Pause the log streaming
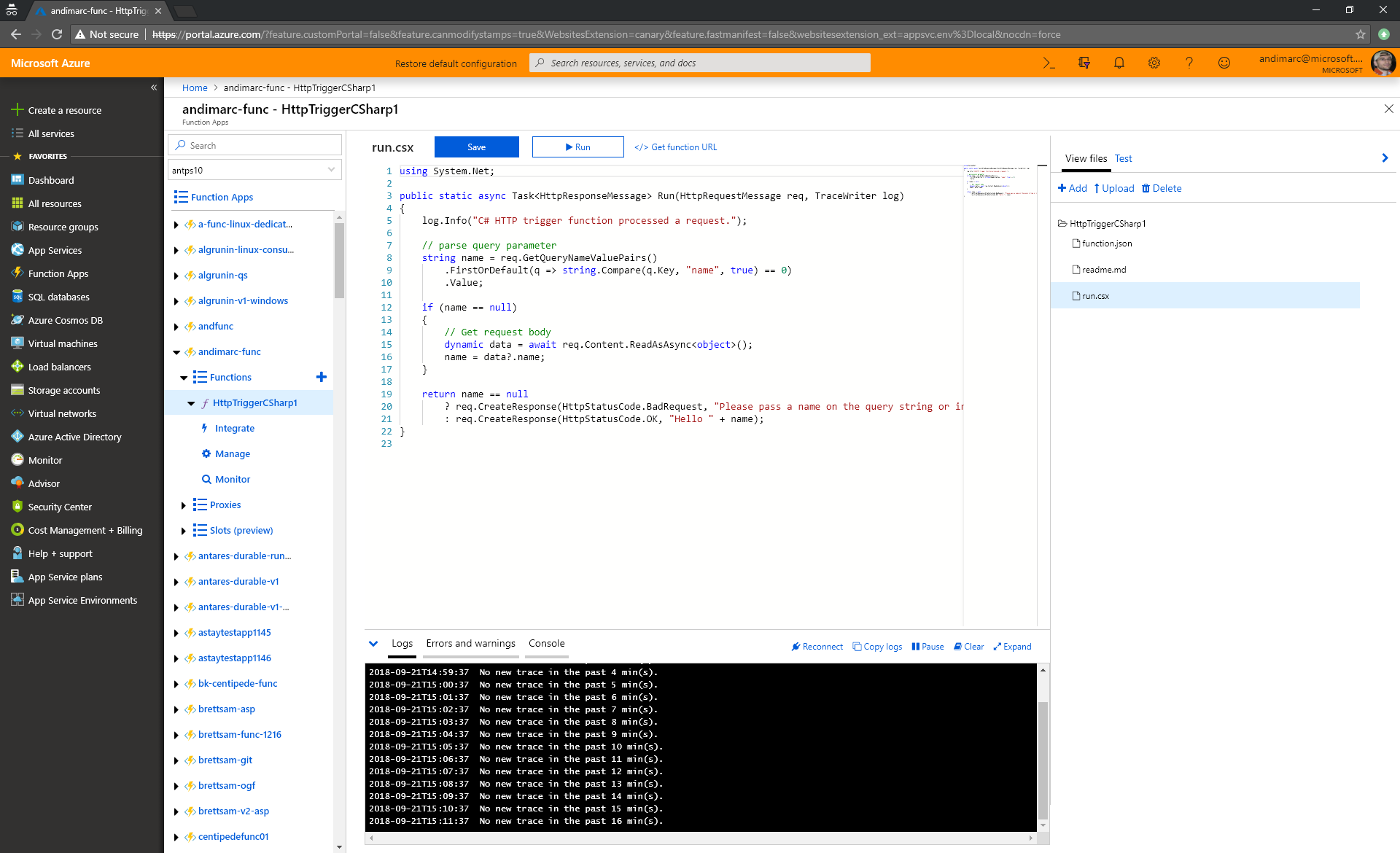 click(x=927, y=647)
